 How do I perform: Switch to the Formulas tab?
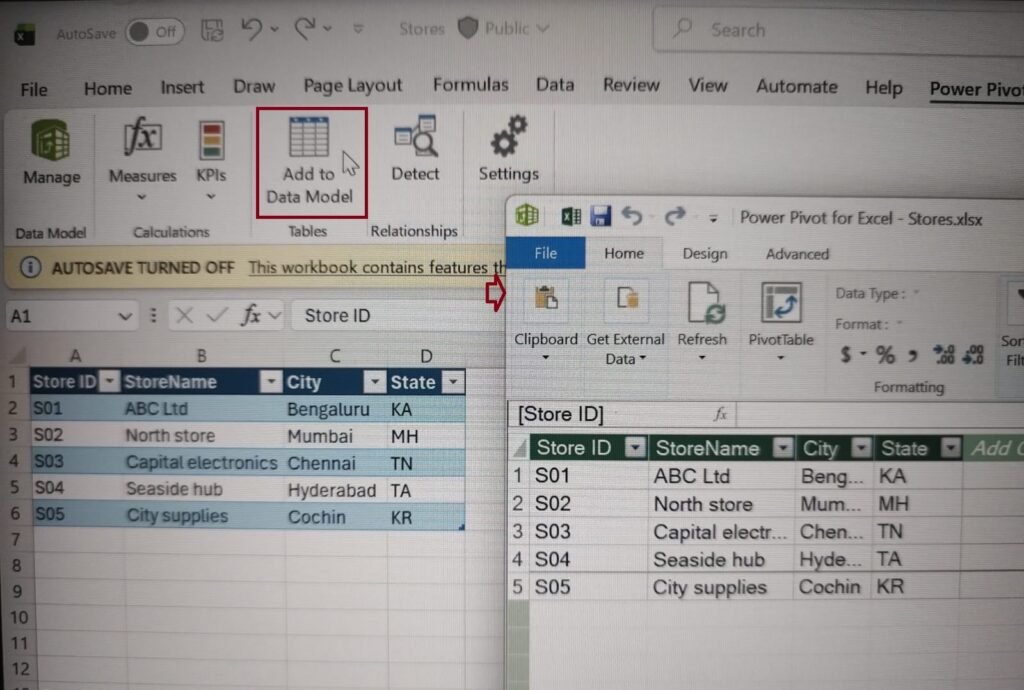470,85
